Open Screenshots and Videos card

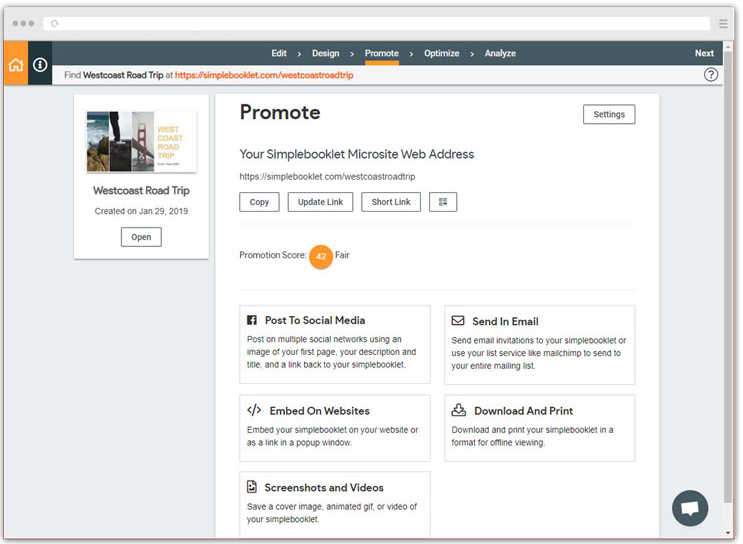pyautogui.click(x=335, y=504)
